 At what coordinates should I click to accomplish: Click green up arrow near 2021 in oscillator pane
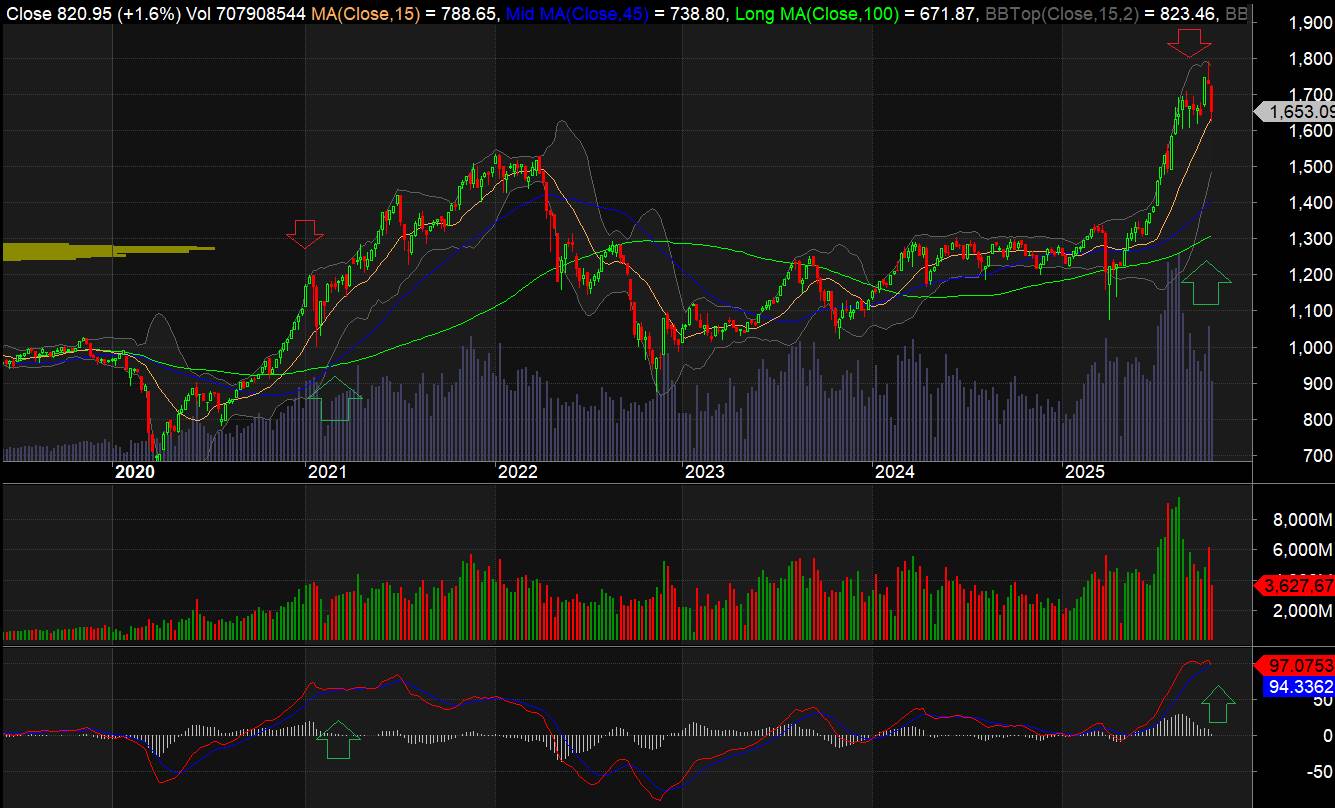[x=340, y=742]
